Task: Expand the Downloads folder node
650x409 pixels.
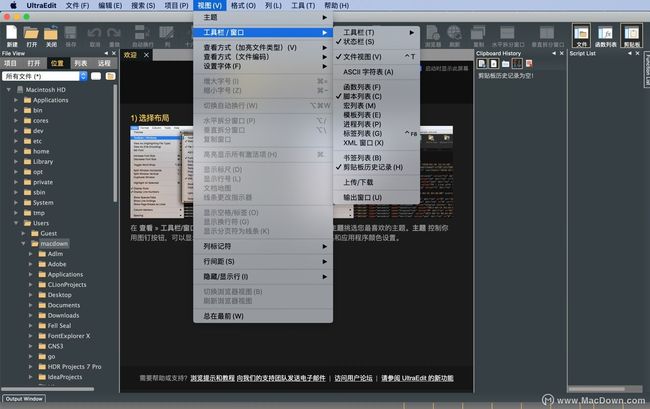Action: click(x=31, y=315)
